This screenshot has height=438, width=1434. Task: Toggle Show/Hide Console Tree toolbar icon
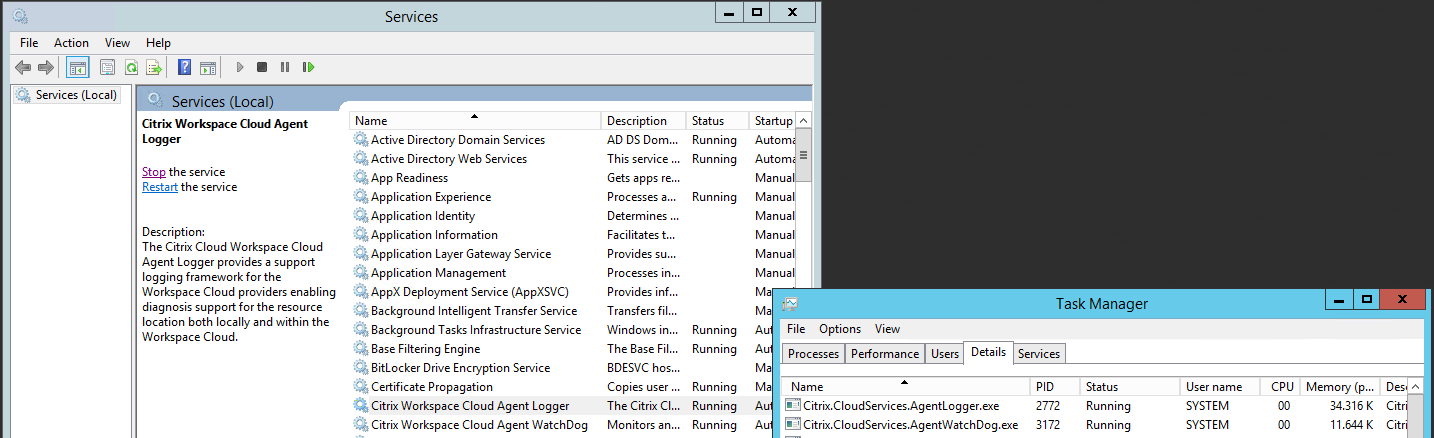[77, 67]
